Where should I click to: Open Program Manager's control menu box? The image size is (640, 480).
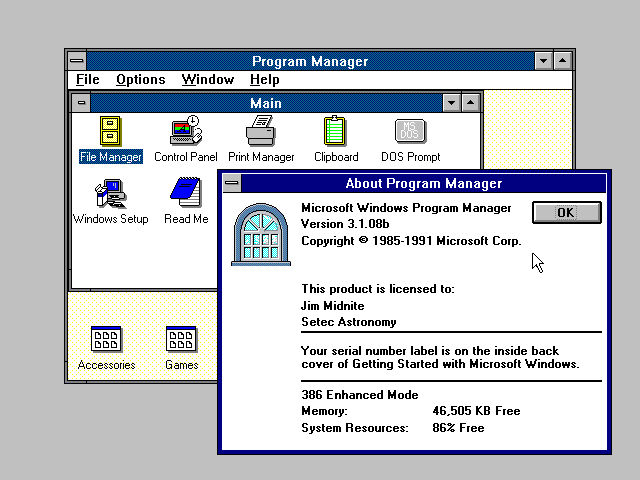click(77, 61)
